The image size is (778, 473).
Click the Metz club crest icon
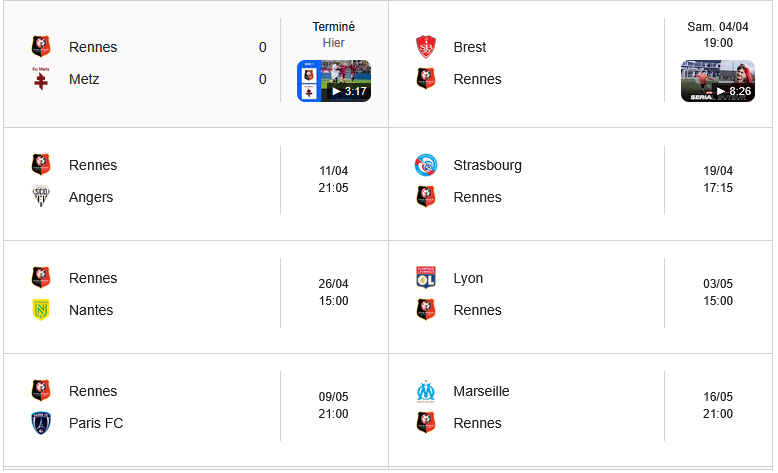click(41, 80)
